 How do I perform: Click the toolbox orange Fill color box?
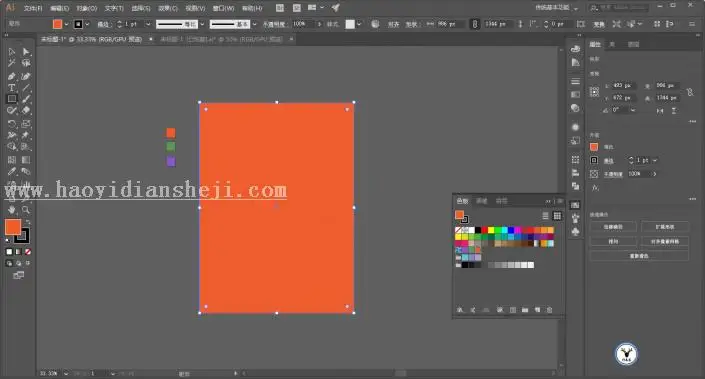(x=13, y=227)
